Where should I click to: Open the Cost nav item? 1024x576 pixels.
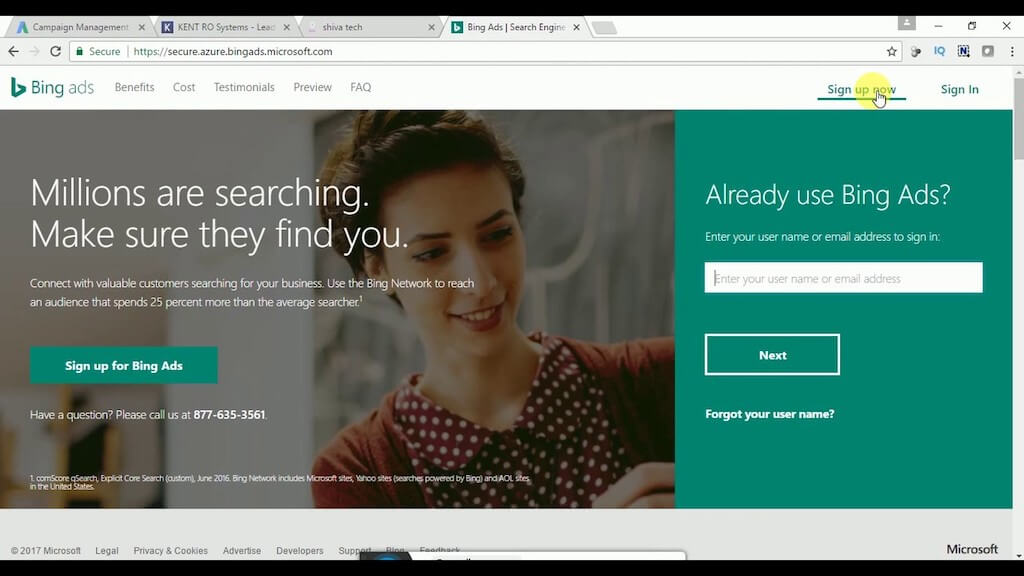click(x=184, y=88)
